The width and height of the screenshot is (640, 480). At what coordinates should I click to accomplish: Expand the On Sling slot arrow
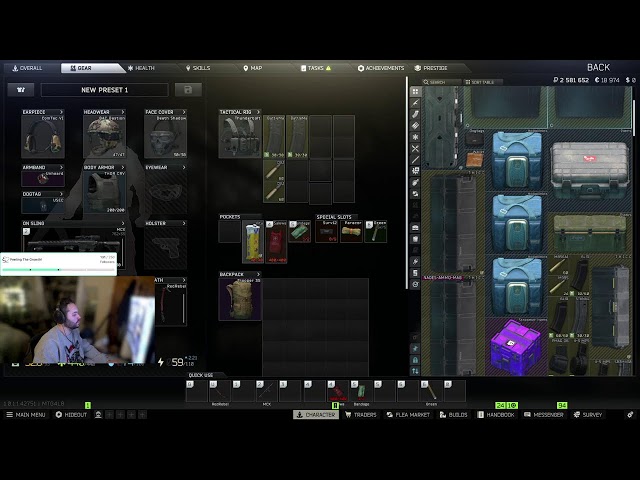pos(123,223)
